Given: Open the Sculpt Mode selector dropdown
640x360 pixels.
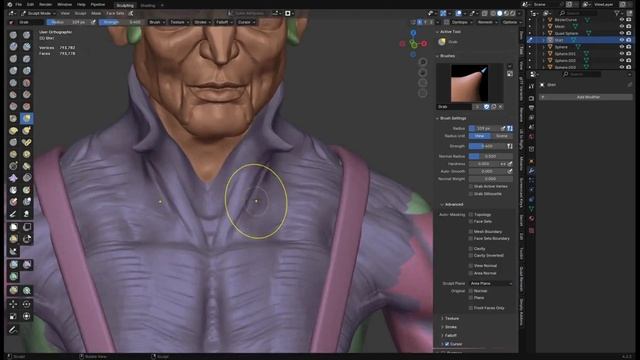Looking at the screenshot, I should pos(38,13).
